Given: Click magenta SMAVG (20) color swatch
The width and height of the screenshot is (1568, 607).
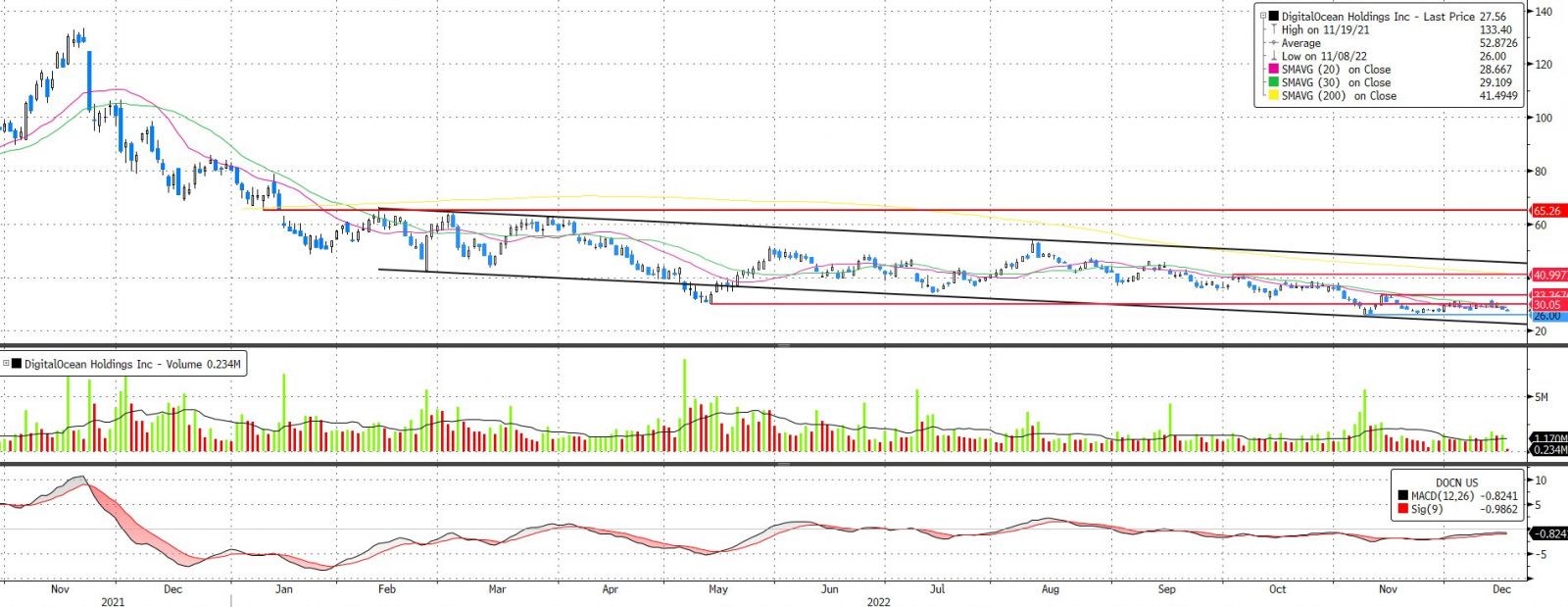Looking at the screenshot, I should (x=1273, y=70).
